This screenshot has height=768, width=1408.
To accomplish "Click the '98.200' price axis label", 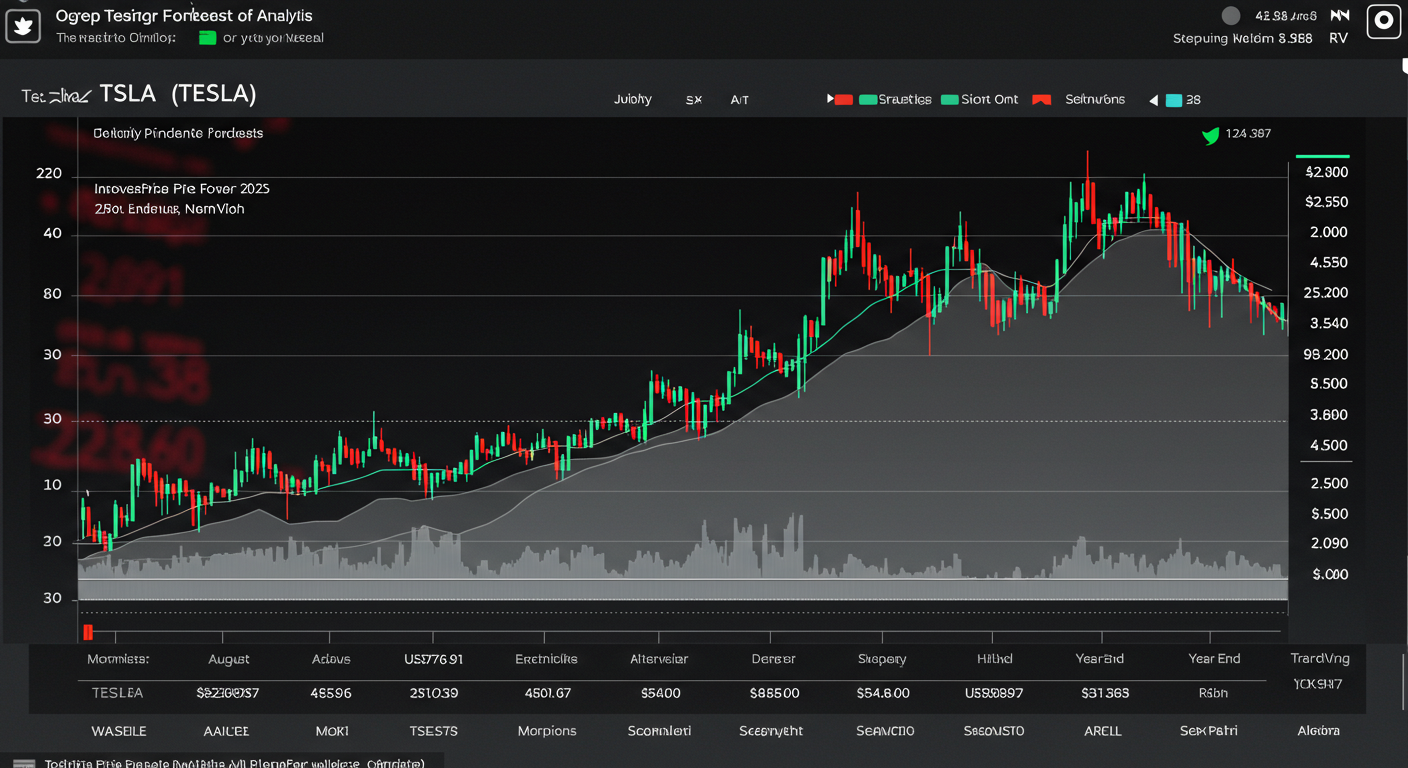I will click(x=1326, y=354).
